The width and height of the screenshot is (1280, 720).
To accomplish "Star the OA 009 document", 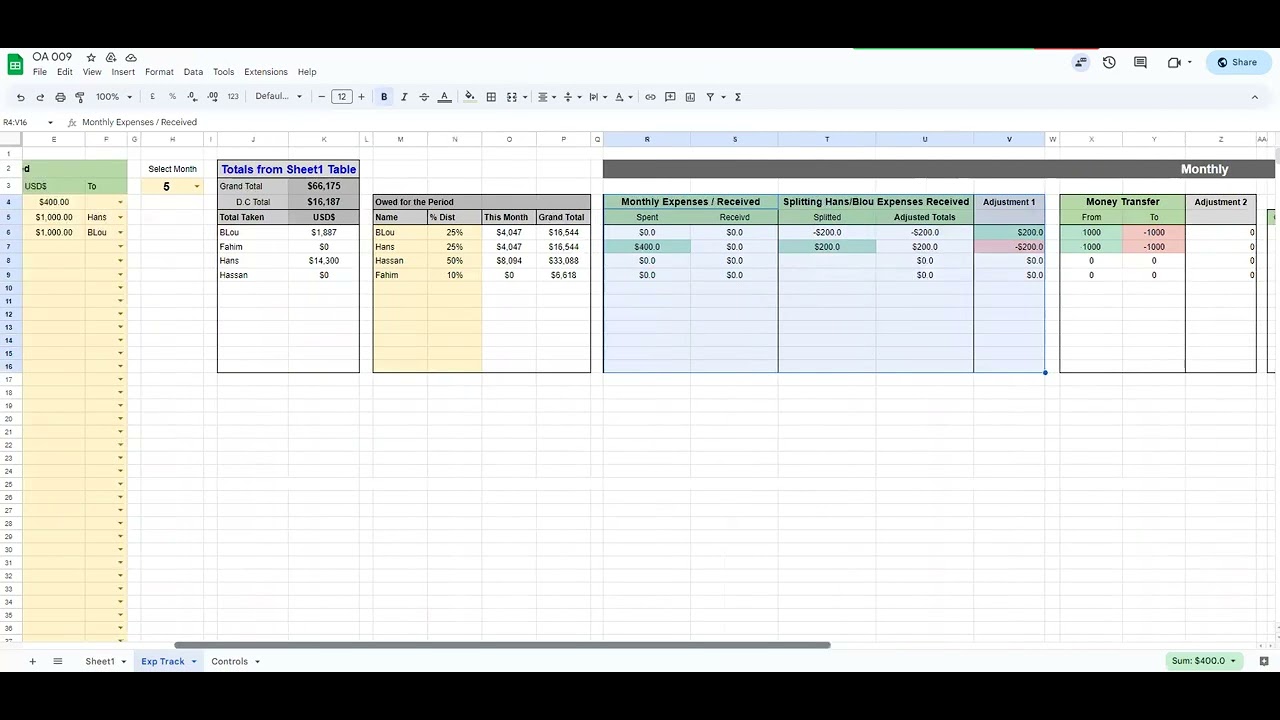I will click(x=91, y=58).
